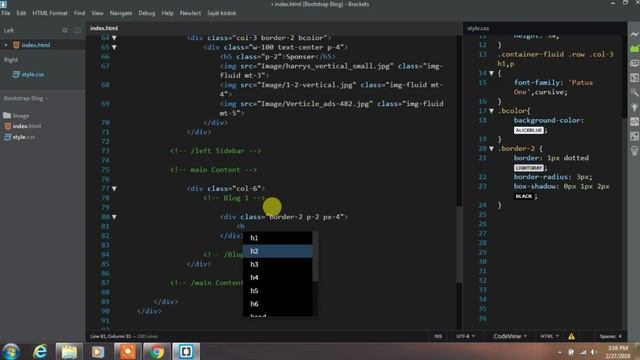The image size is (640, 360).
Task: Launch Internet Explorer from taskbar
Action: click(x=40, y=351)
